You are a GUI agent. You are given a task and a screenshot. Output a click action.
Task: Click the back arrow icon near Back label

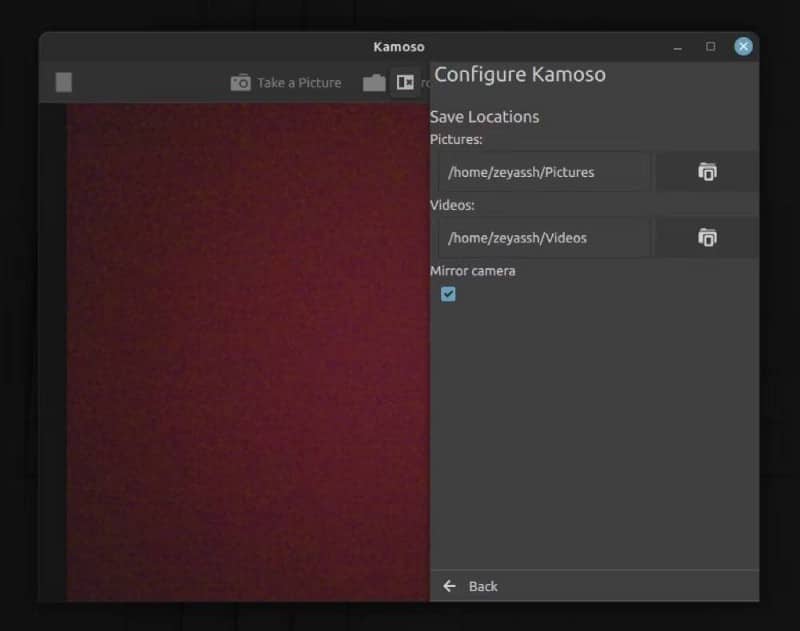click(450, 586)
